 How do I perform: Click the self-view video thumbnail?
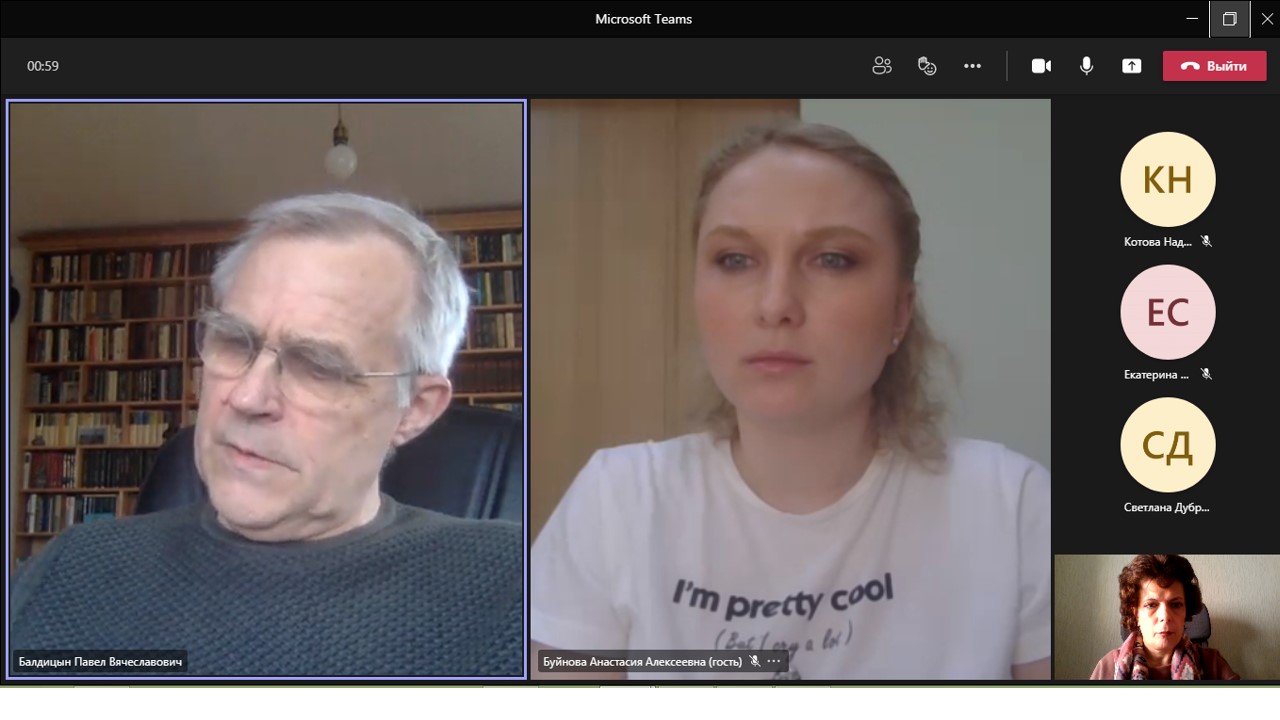1166,617
